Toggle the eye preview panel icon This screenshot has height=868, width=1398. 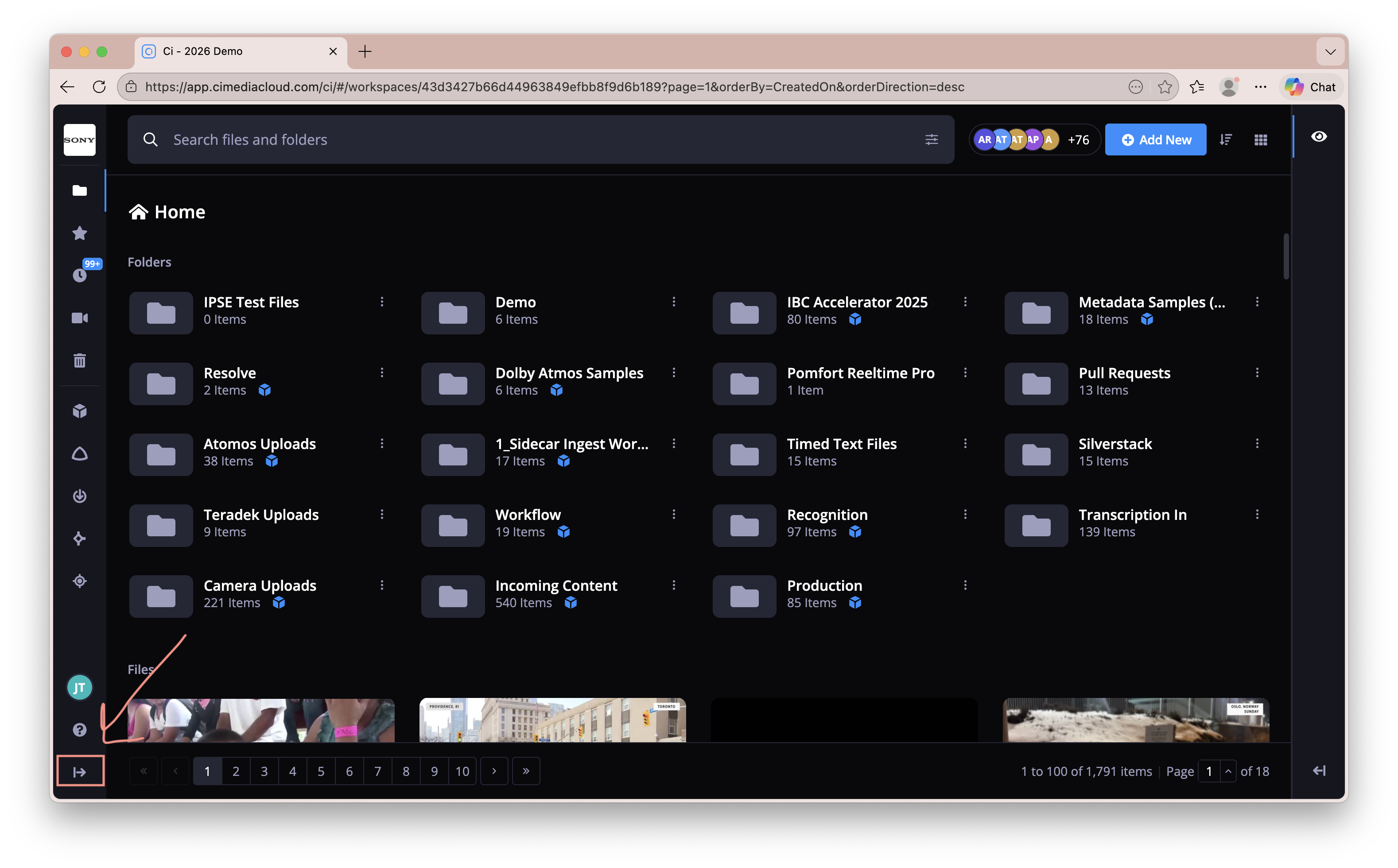point(1319,137)
